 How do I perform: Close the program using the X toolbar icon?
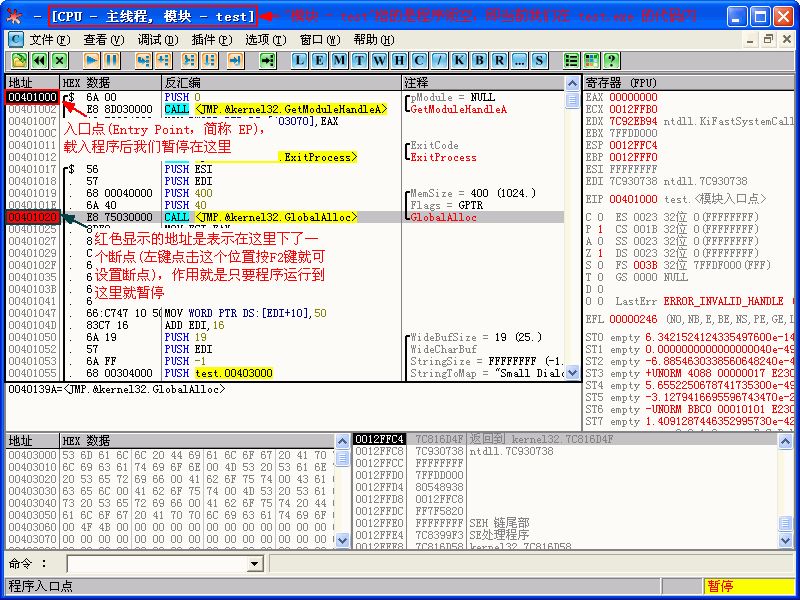60,61
